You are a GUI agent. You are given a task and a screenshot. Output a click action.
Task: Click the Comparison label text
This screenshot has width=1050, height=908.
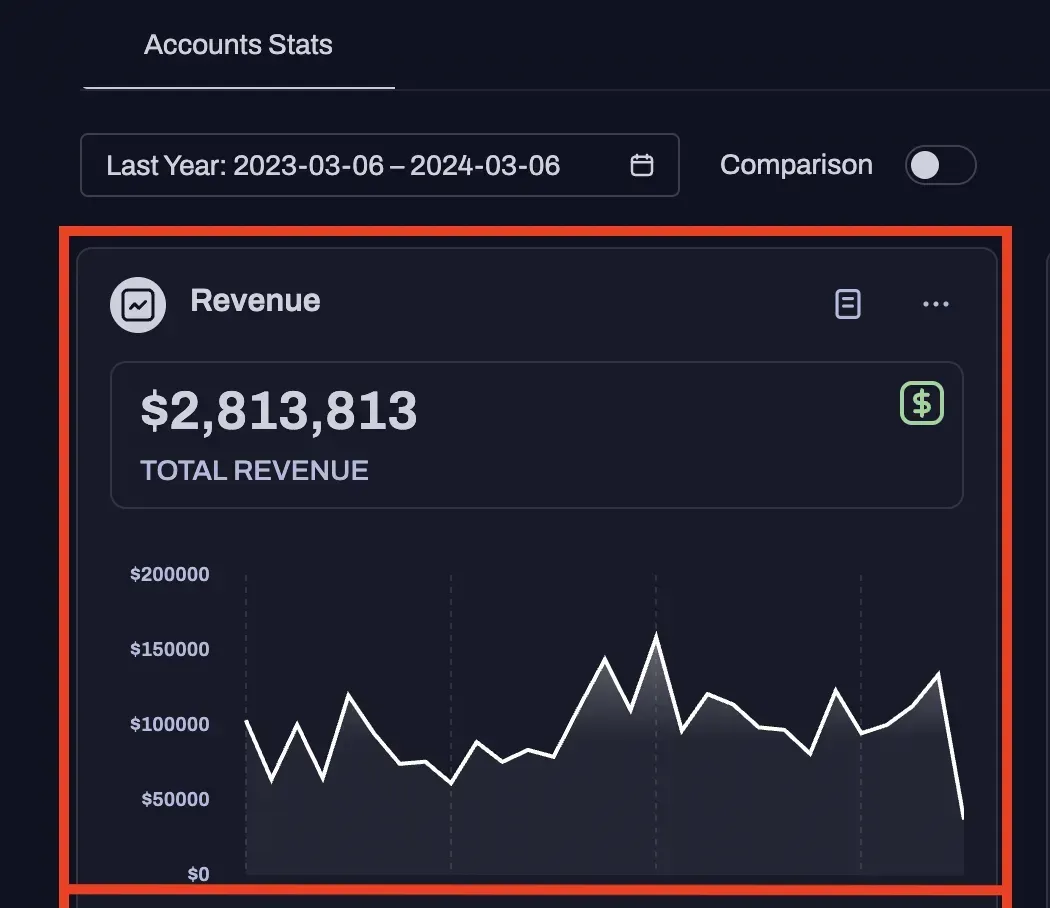[x=796, y=165]
